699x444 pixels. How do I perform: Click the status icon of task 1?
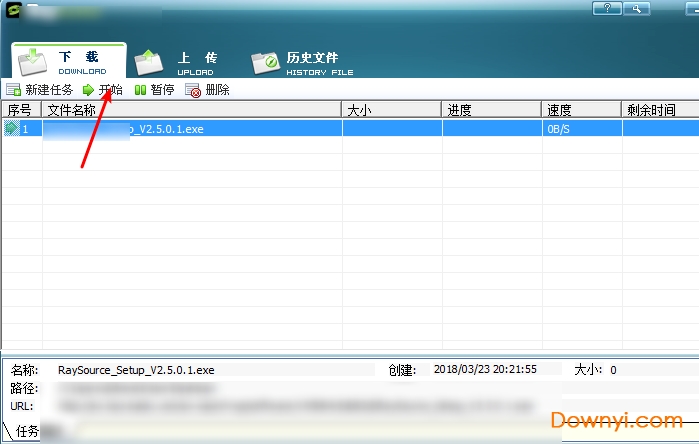pyautogui.click(x=12, y=129)
